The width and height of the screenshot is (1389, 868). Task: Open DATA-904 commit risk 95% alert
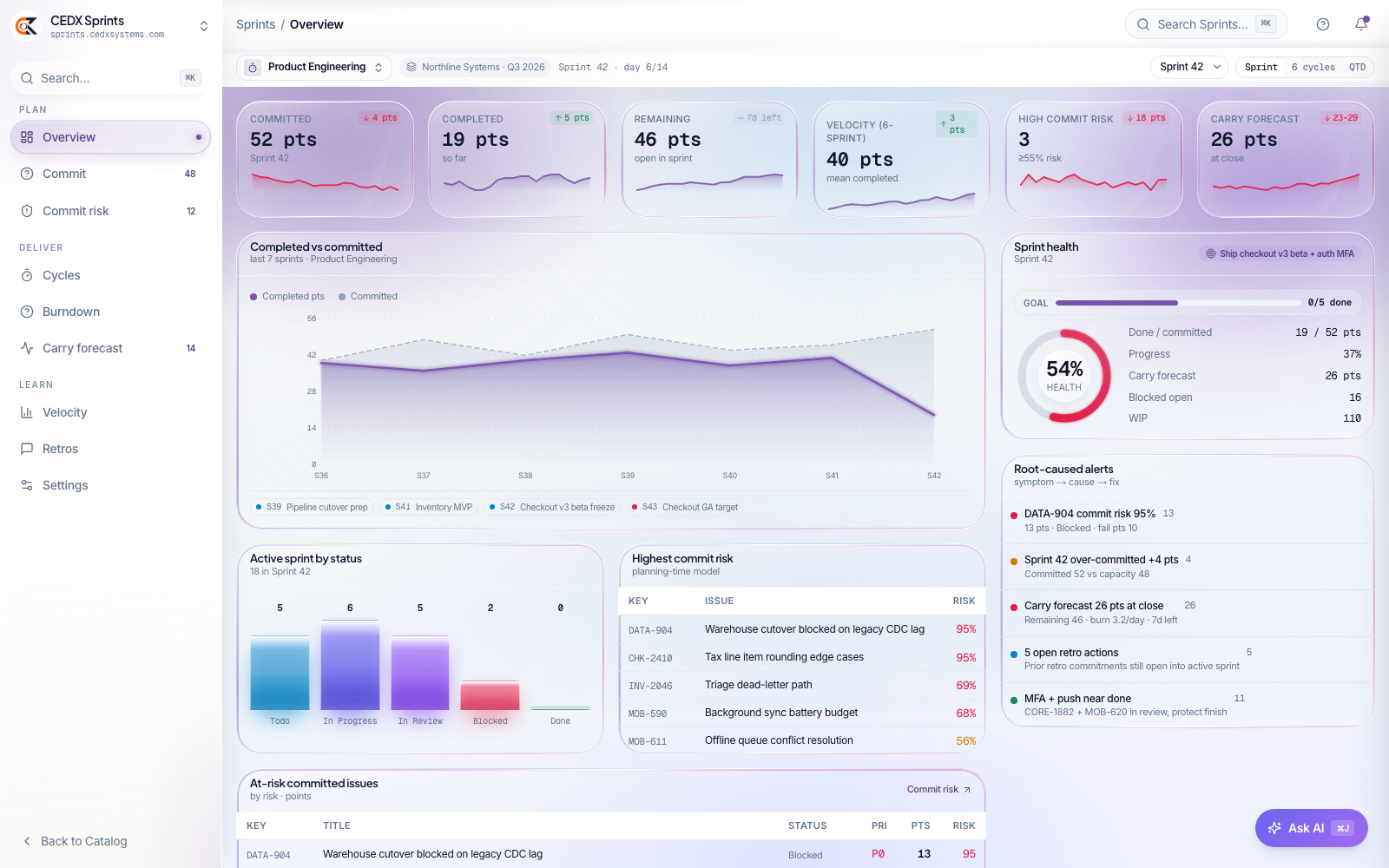pos(1188,521)
